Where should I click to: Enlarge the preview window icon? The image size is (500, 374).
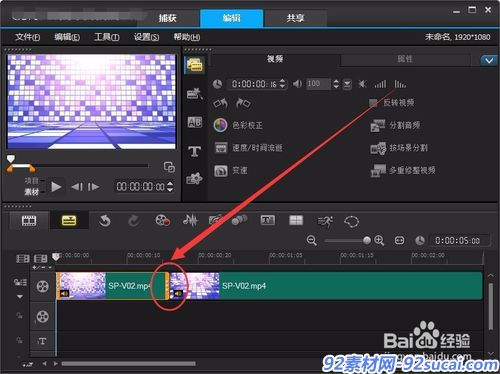169,167
